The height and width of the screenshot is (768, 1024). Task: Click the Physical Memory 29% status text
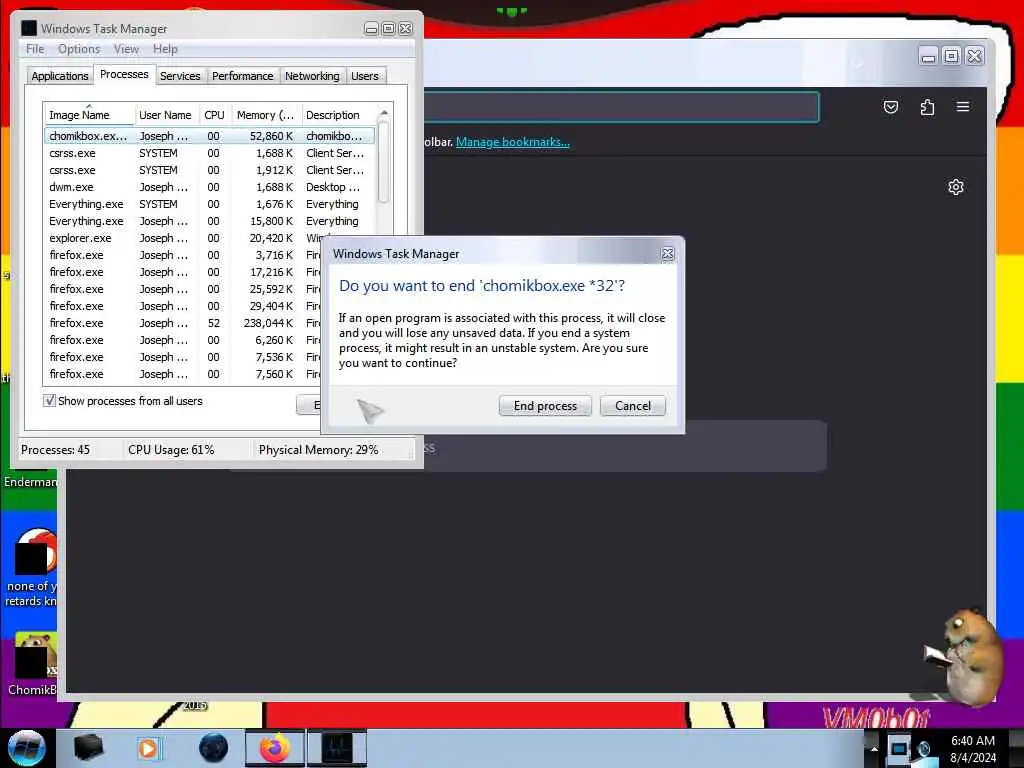click(x=318, y=450)
